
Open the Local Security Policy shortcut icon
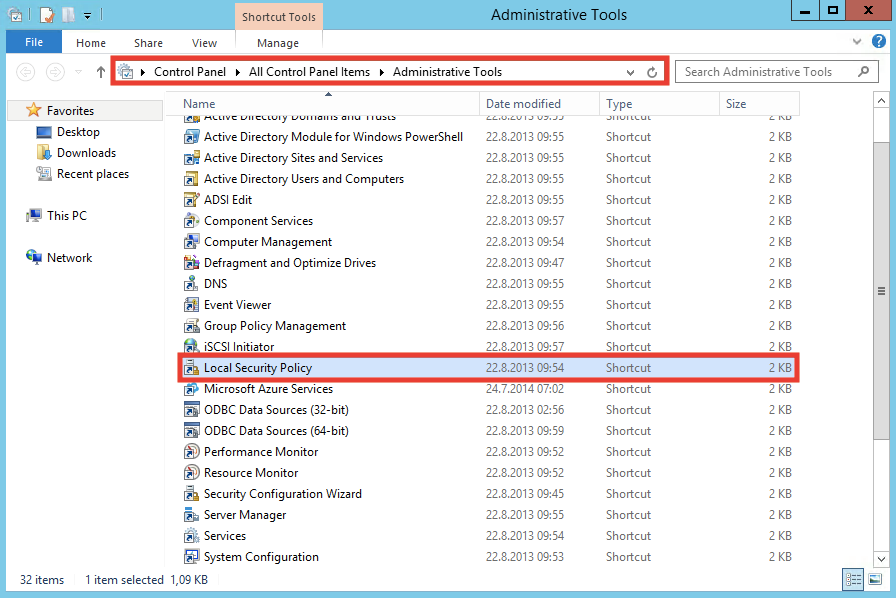[192, 368]
